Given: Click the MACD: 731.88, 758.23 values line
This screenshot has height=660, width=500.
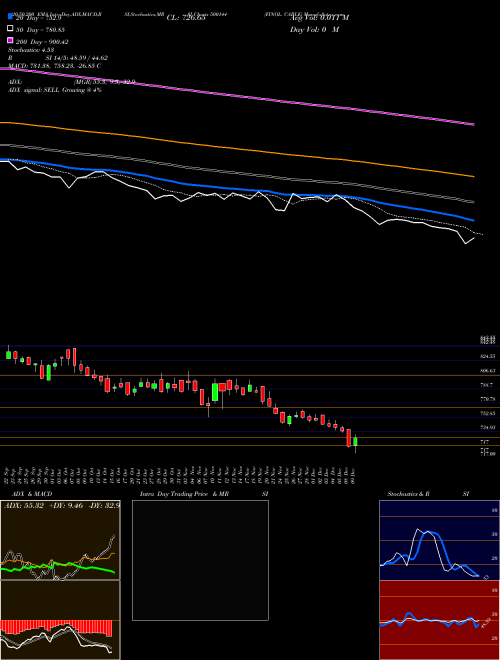Looking at the screenshot, I should coord(54,66).
